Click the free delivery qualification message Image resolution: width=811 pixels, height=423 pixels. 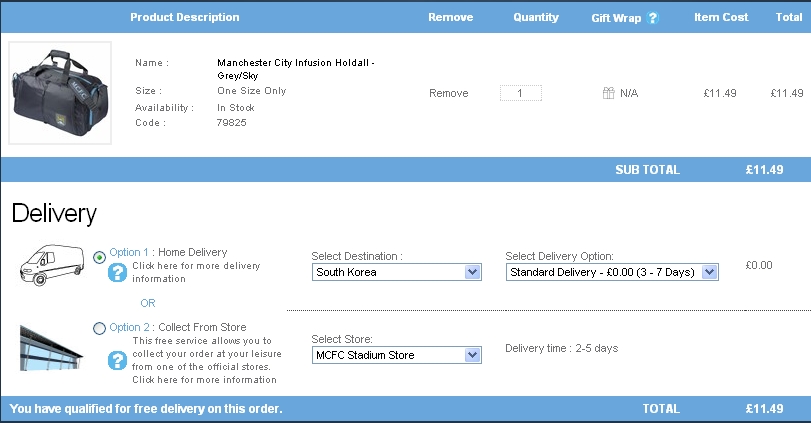point(146,409)
